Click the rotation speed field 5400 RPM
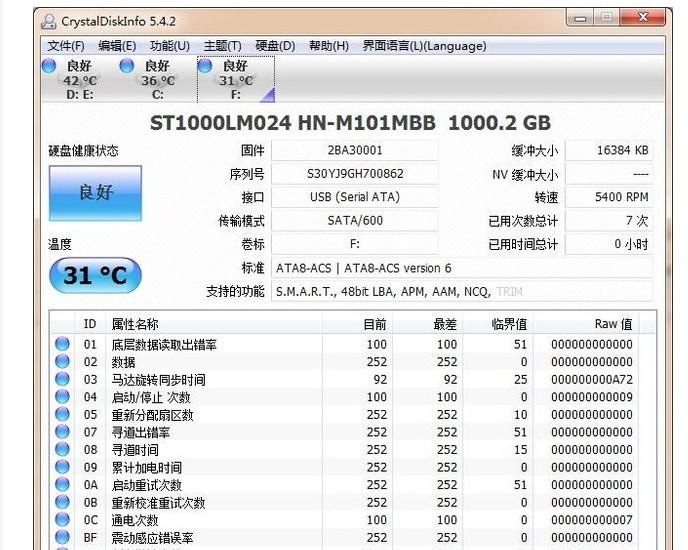 point(609,197)
